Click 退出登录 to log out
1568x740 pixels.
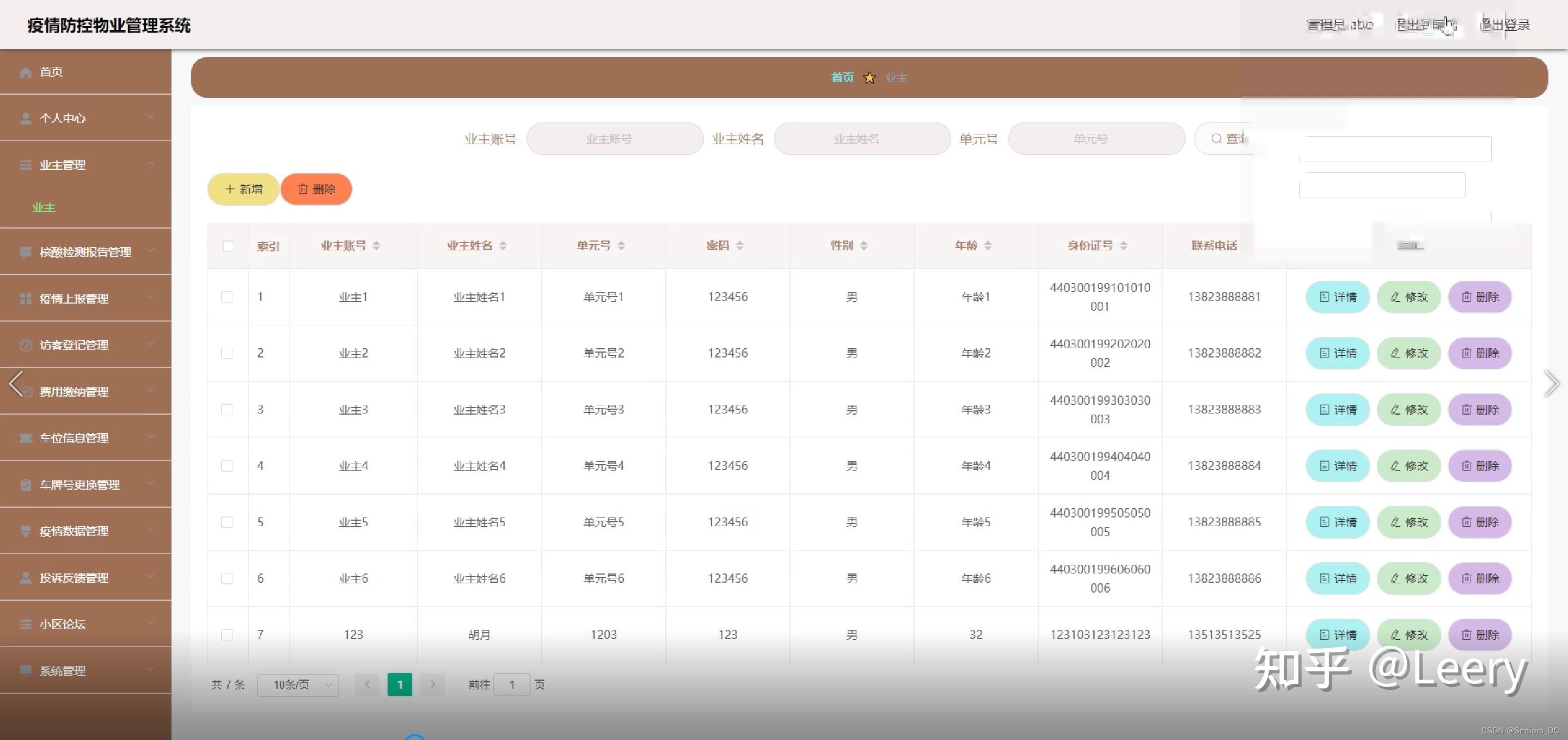[1503, 24]
